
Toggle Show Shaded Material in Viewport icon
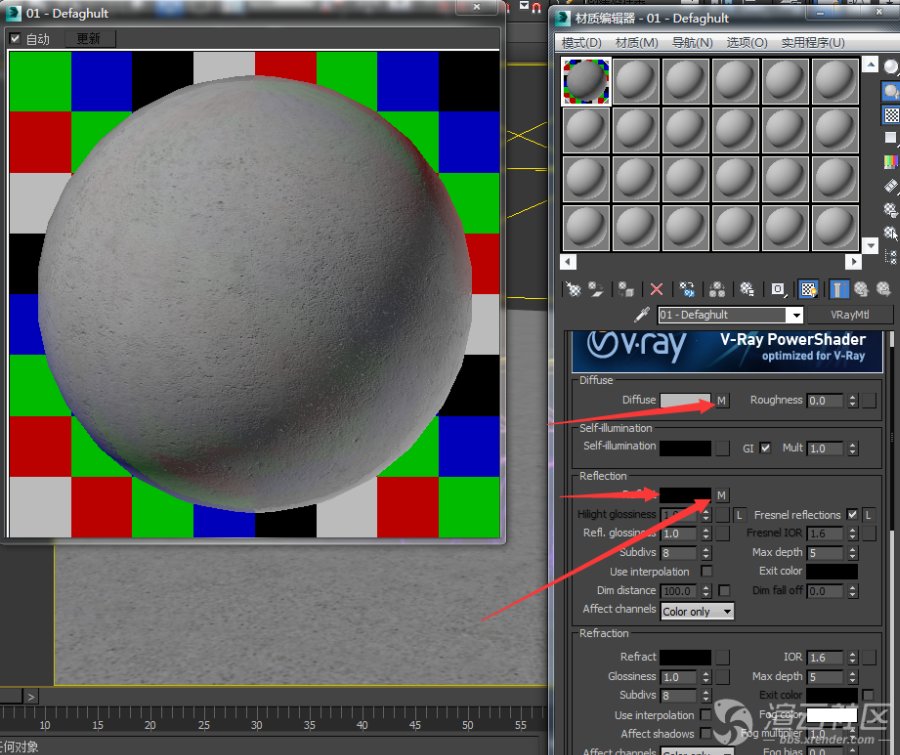(809, 289)
